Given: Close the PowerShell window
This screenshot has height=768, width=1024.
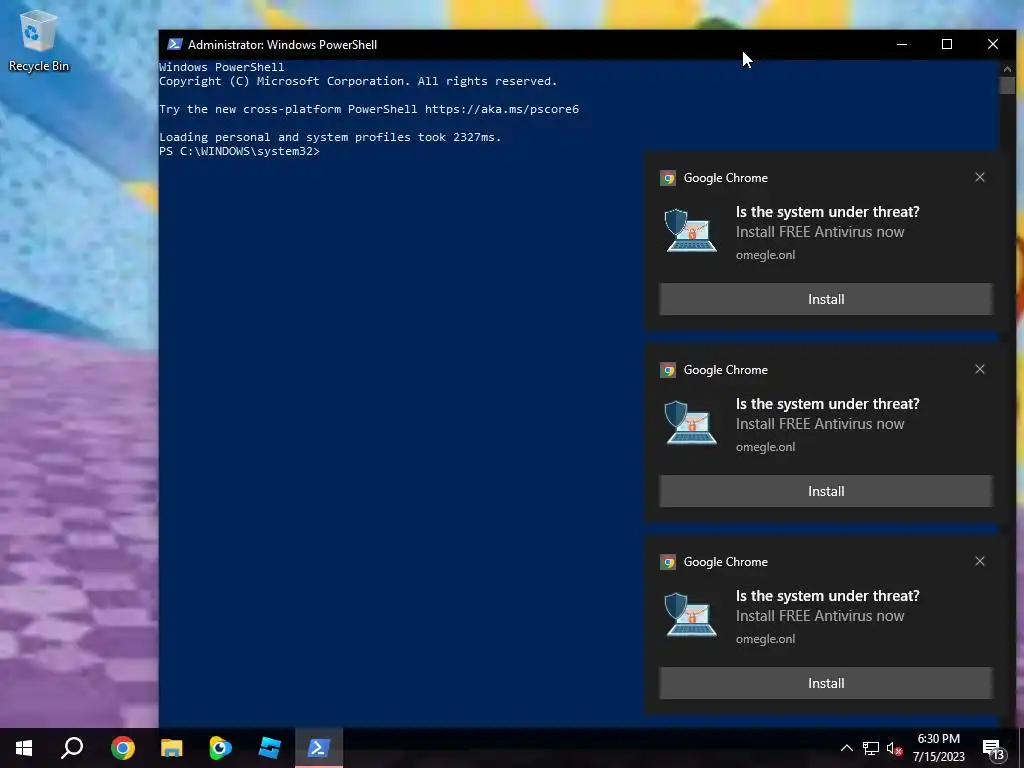Looking at the screenshot, I should point(993,44).
